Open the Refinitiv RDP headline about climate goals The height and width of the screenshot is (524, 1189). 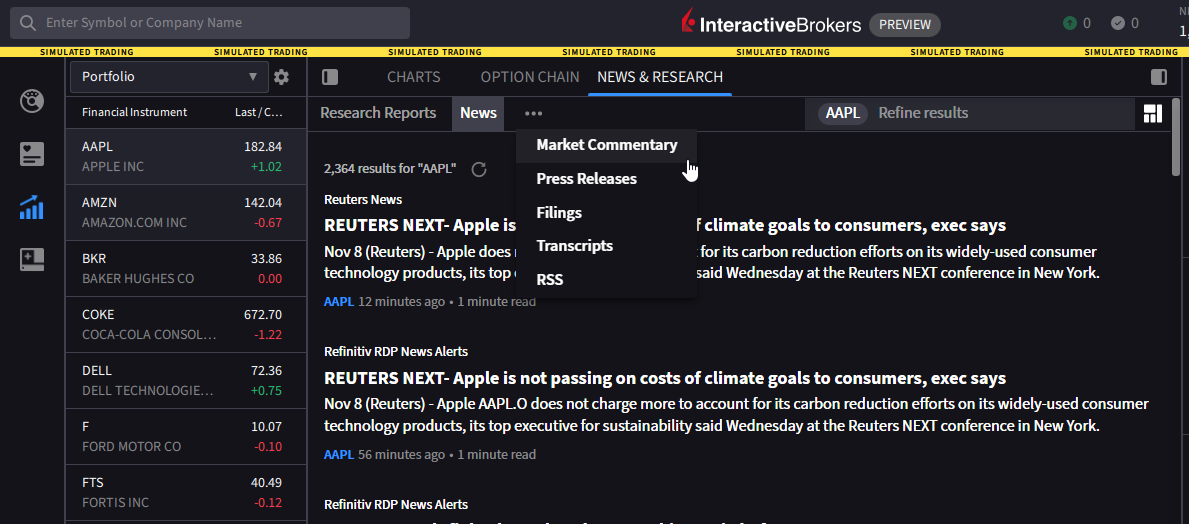click(x=664, y=378)
